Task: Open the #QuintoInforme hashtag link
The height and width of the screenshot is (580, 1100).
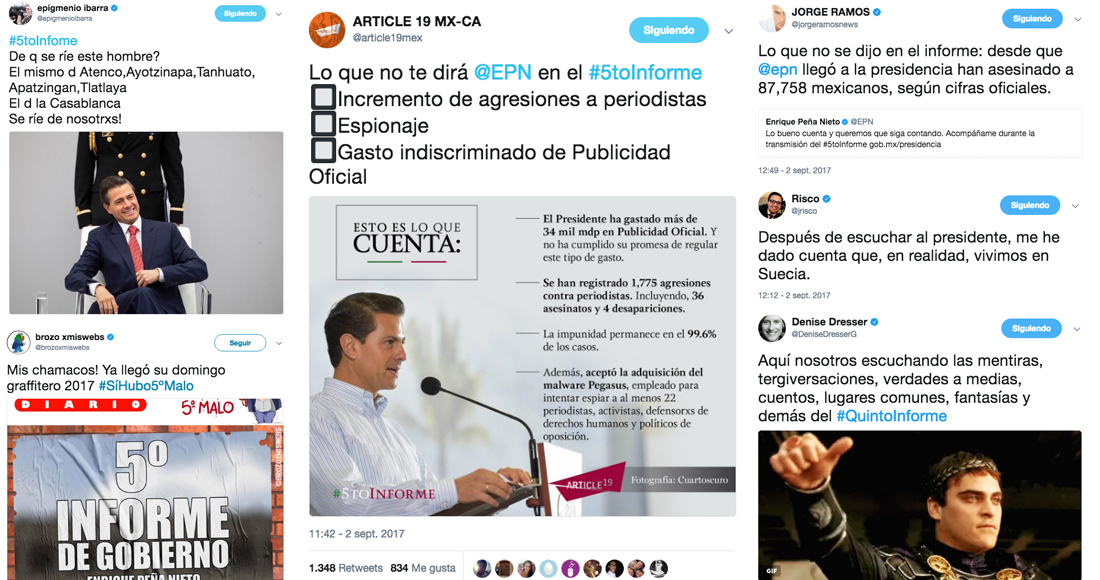Action: (891, 416)
